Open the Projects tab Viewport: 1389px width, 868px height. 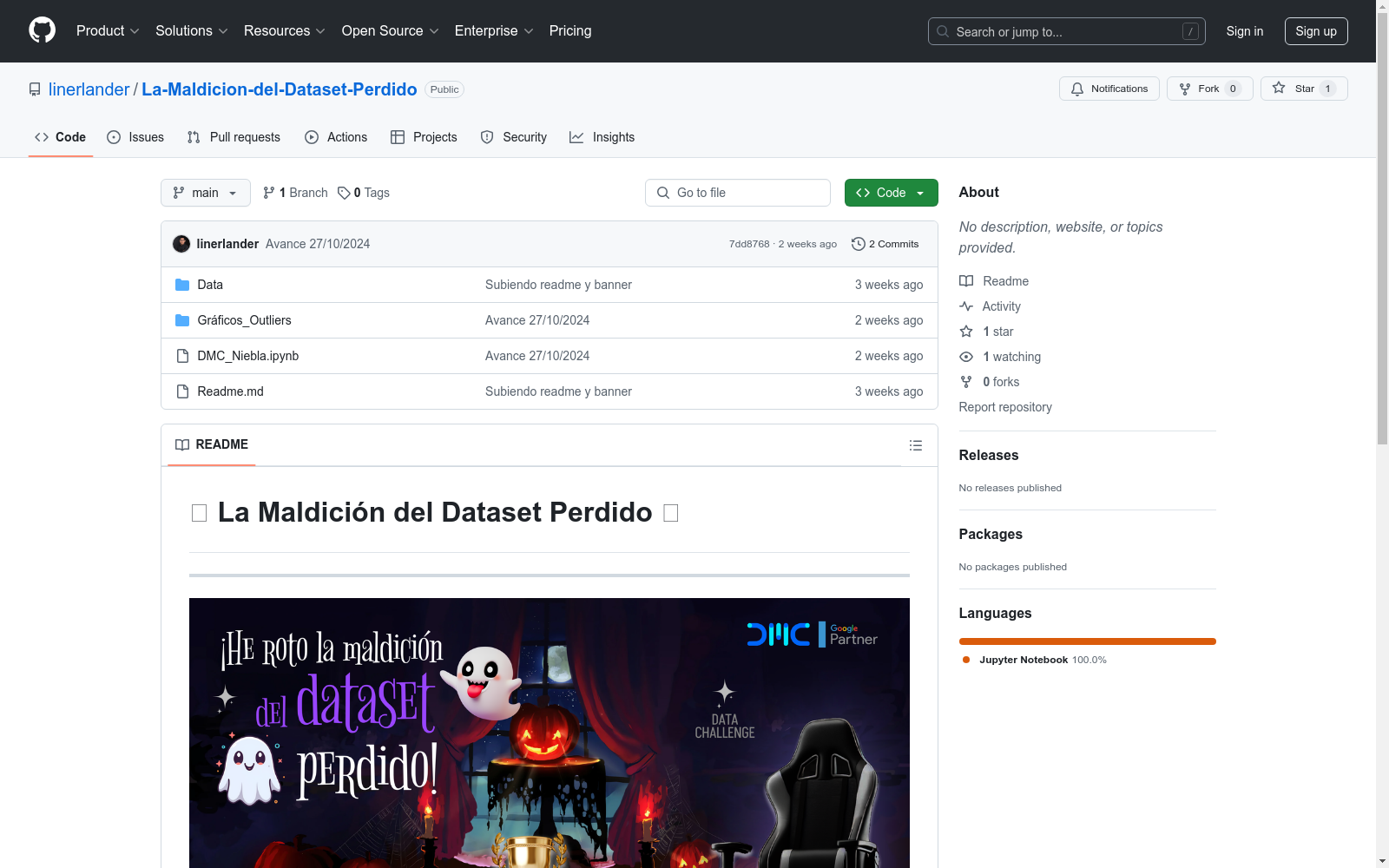pos(424,137)
